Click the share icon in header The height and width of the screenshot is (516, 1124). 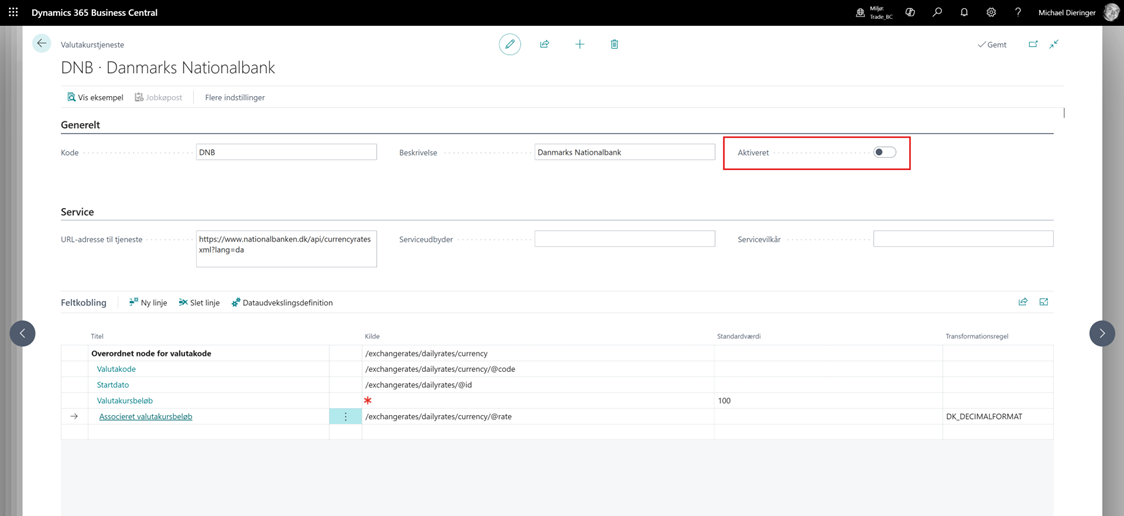[x=544, y=44]
